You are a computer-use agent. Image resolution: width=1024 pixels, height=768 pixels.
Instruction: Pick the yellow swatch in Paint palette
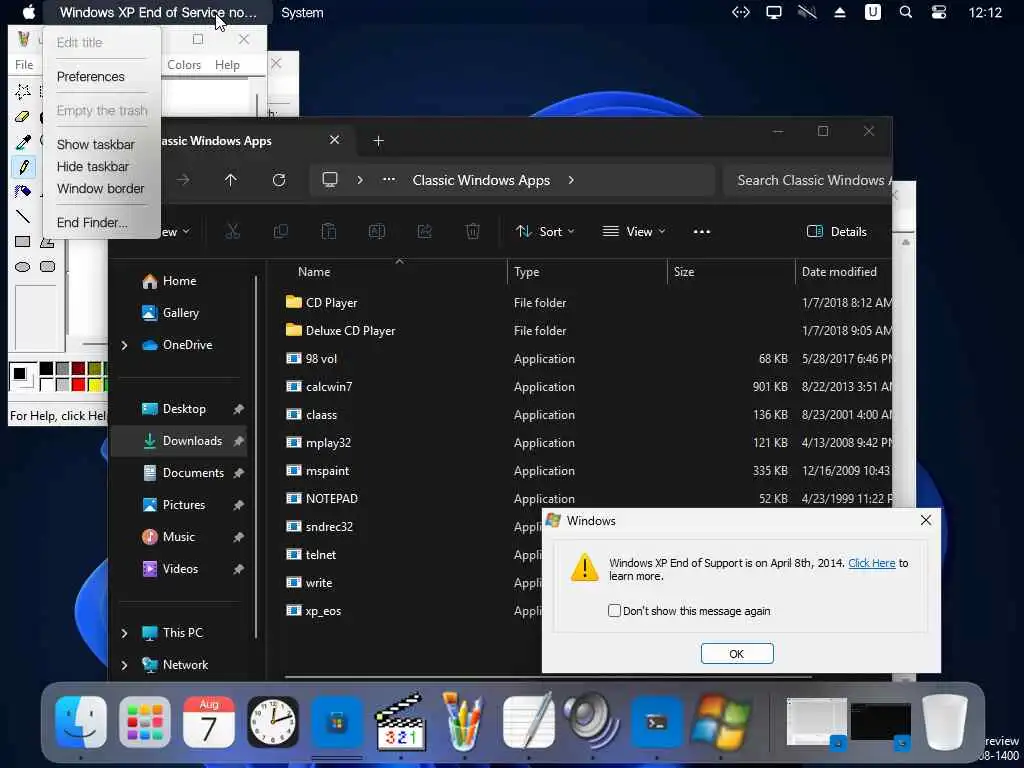95,385
